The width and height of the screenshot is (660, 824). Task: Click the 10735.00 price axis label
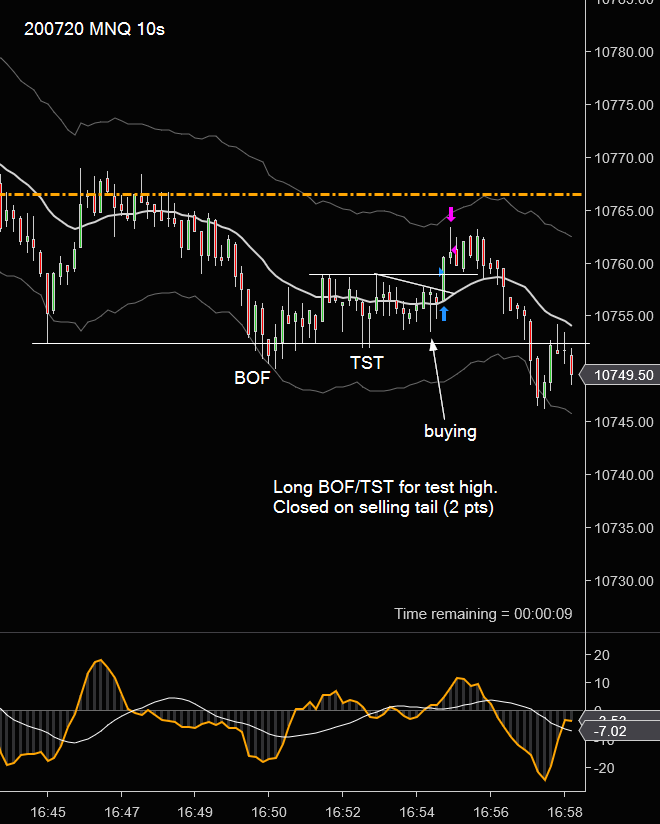click(623, 528)
